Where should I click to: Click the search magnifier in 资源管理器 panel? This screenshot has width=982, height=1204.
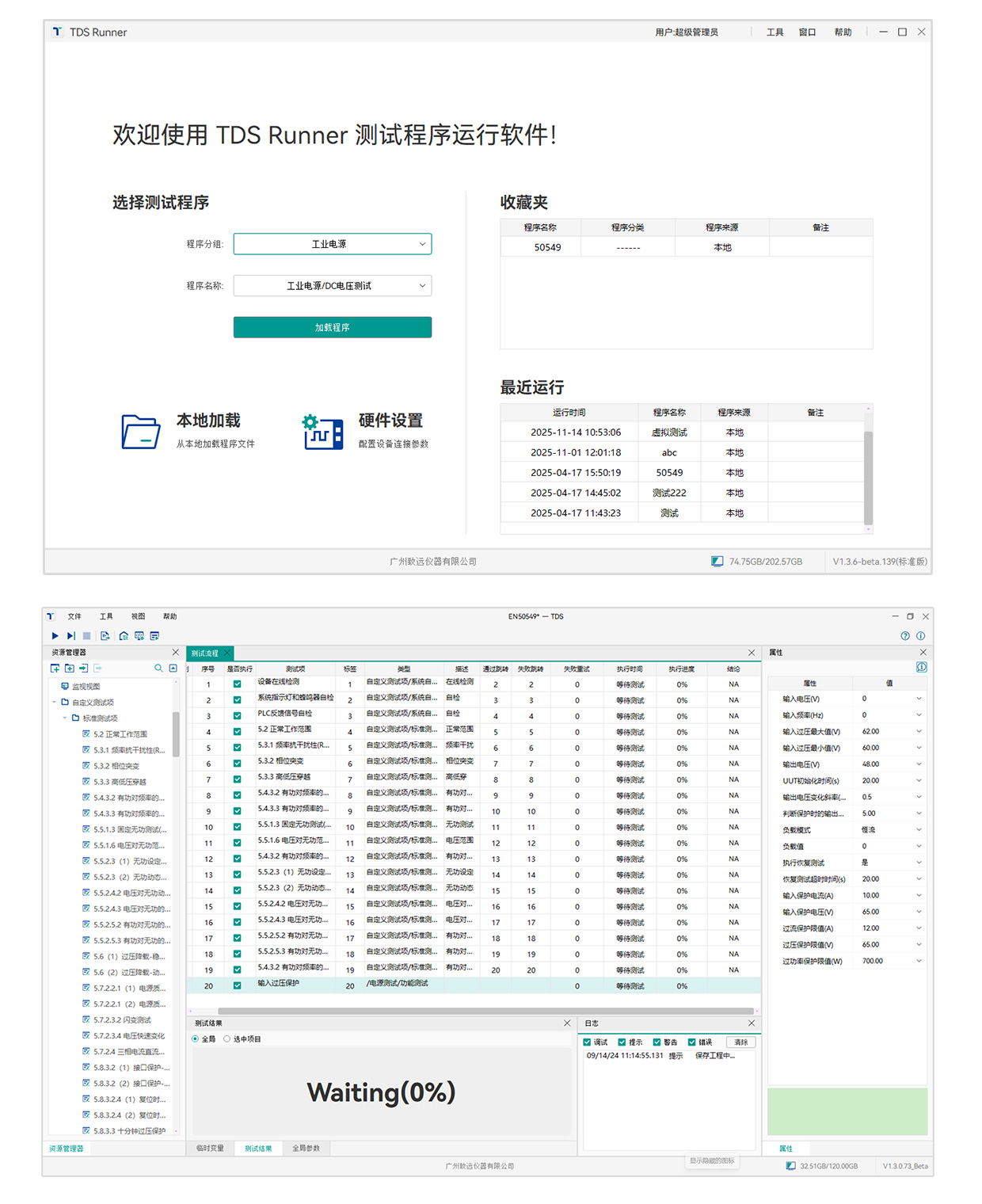[158, 669]
